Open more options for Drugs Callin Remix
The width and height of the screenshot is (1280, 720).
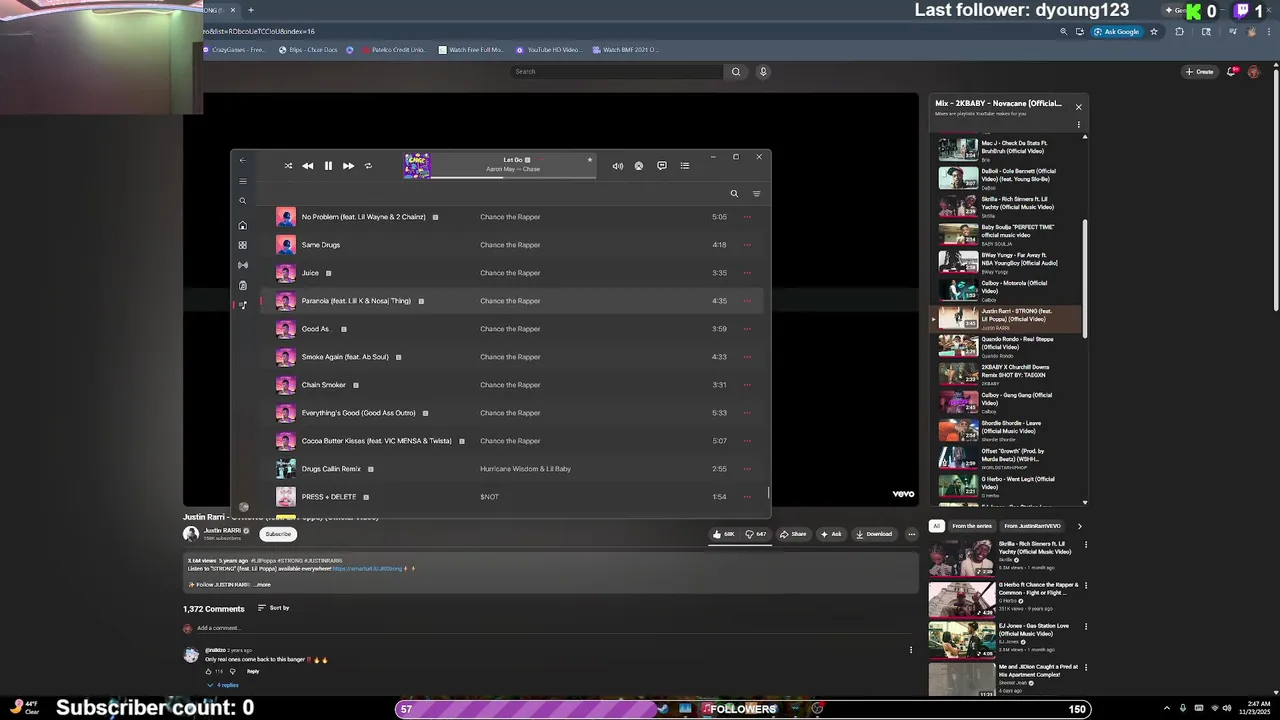coord(747,469)
